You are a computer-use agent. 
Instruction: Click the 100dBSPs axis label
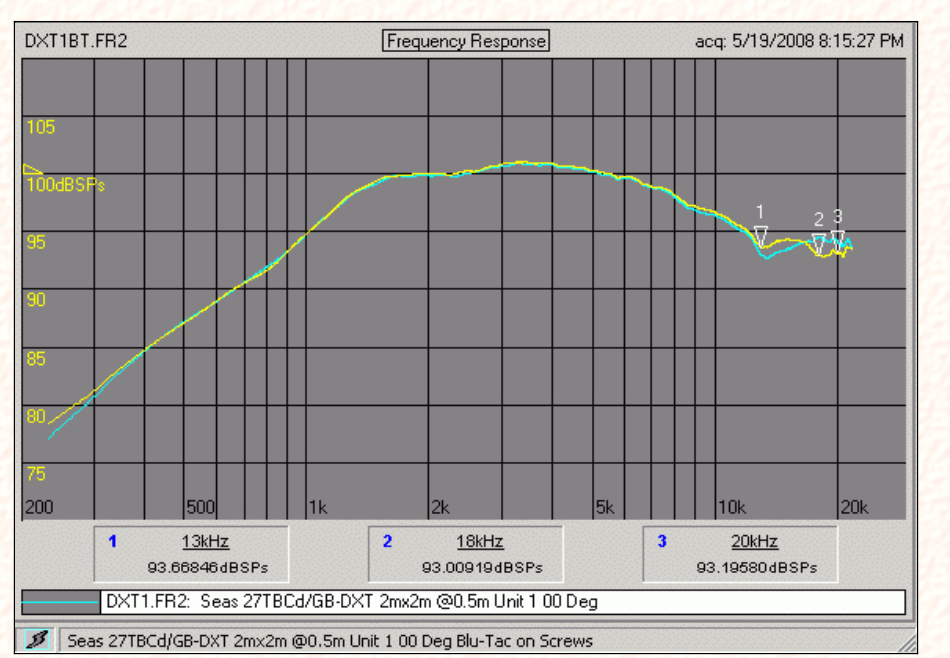pyautogui.click(x=65, y=185)
